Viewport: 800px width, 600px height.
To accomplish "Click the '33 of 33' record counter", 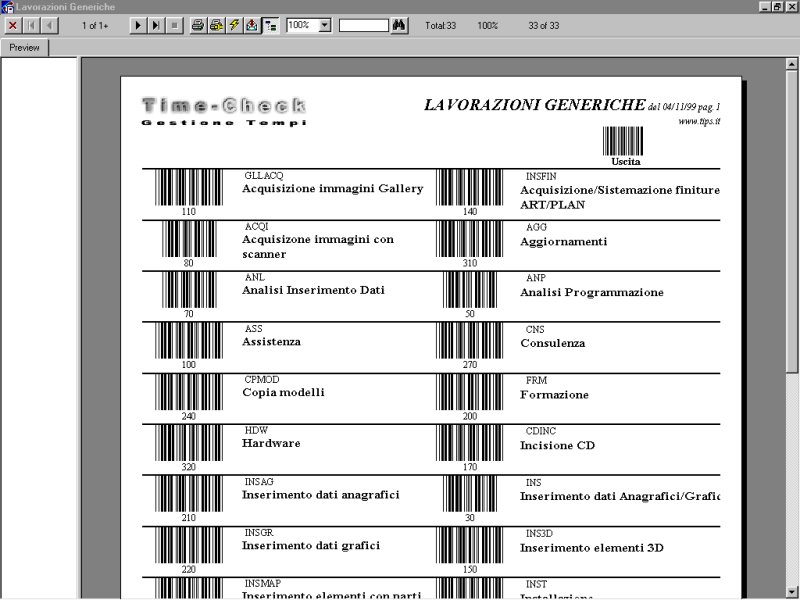I will [x=544, y=26].
